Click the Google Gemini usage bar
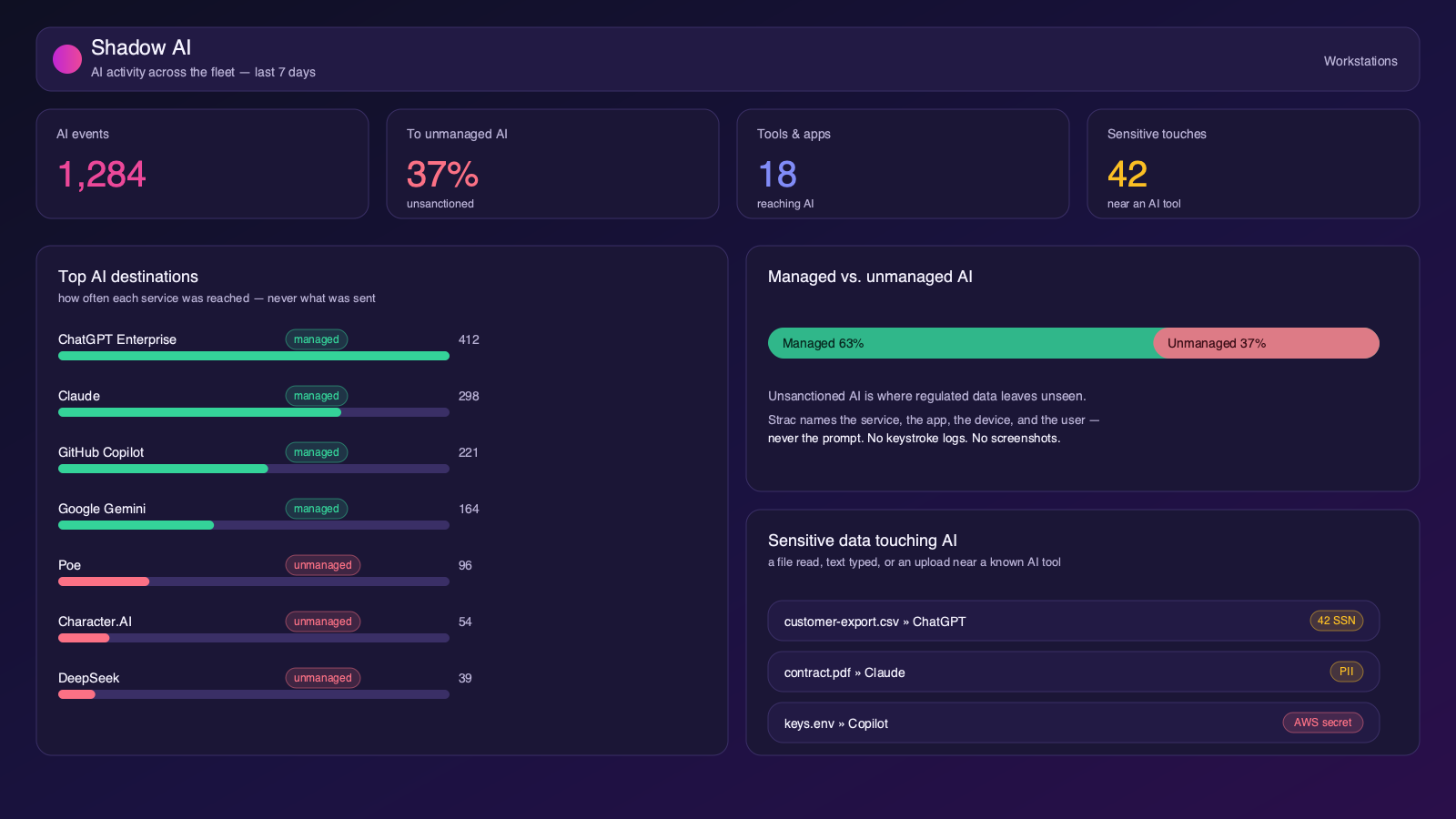The image size is (1456, 819). click(x=254, y=525)
